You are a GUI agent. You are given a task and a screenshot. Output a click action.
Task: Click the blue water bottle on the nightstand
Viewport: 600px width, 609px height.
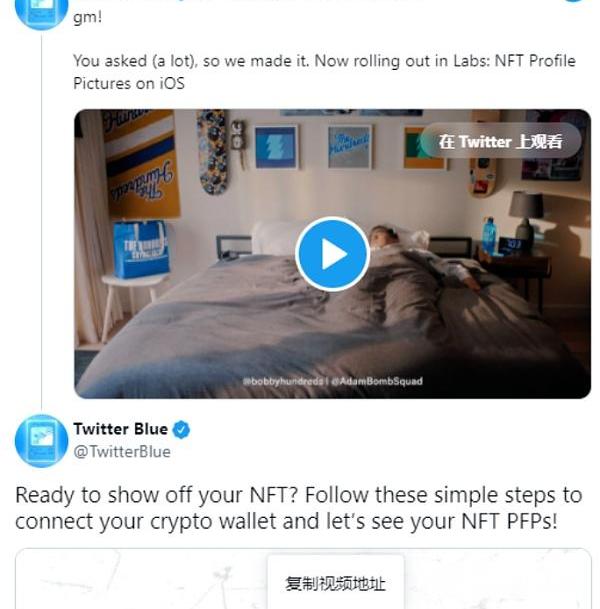click(489, 235)
